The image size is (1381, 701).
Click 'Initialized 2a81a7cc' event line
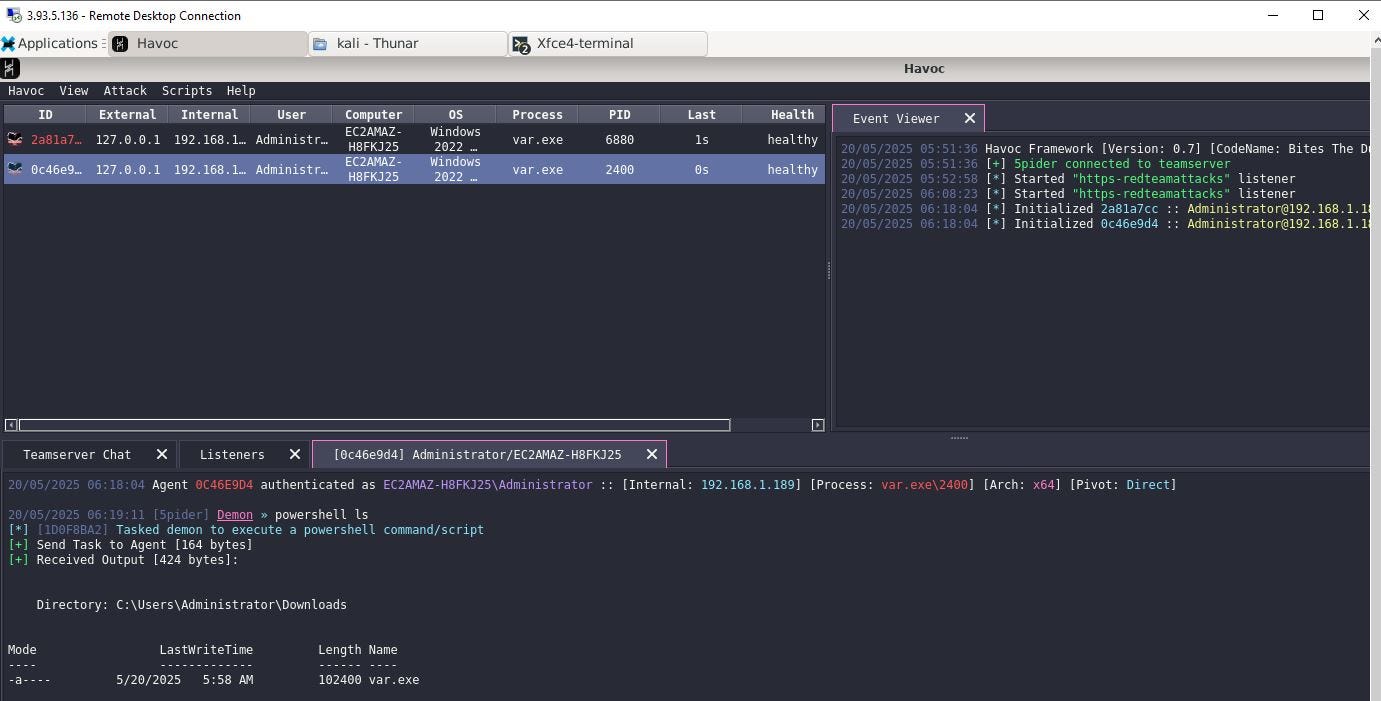[x=1104, y=209]
